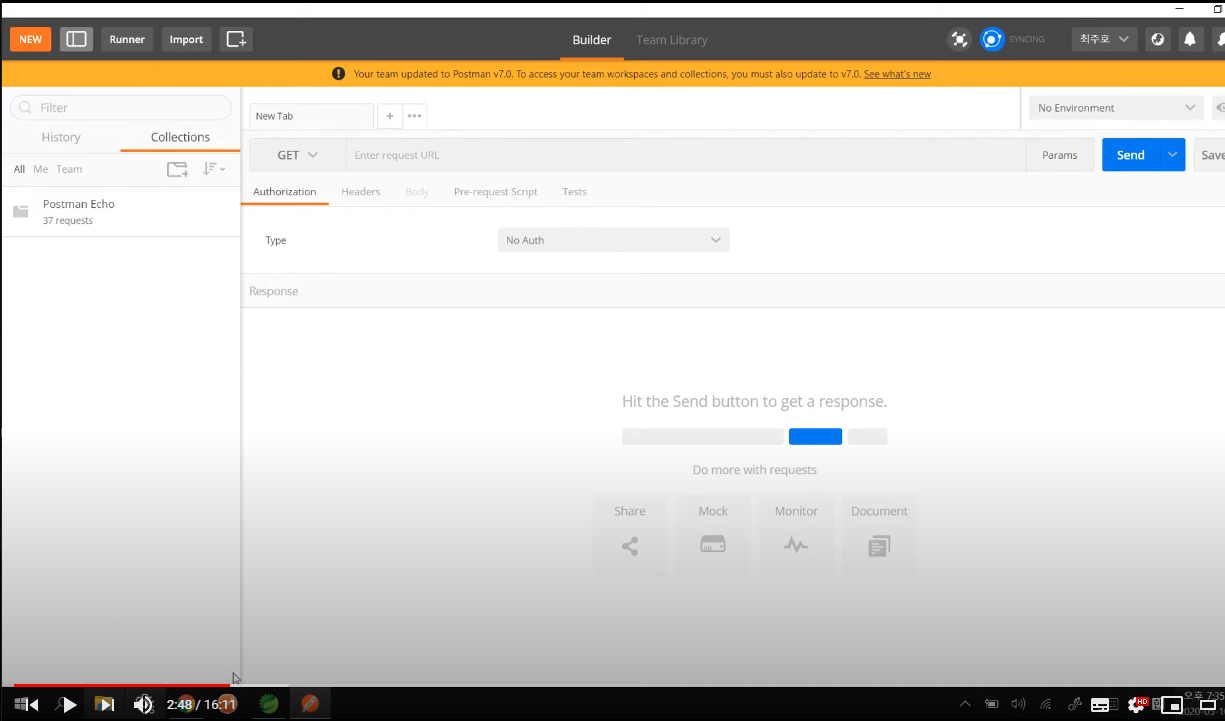The height and width of the screenshot is (721, 1225).
Task: Click the globe browse icon in header
Action: [x=1158, y=39]
